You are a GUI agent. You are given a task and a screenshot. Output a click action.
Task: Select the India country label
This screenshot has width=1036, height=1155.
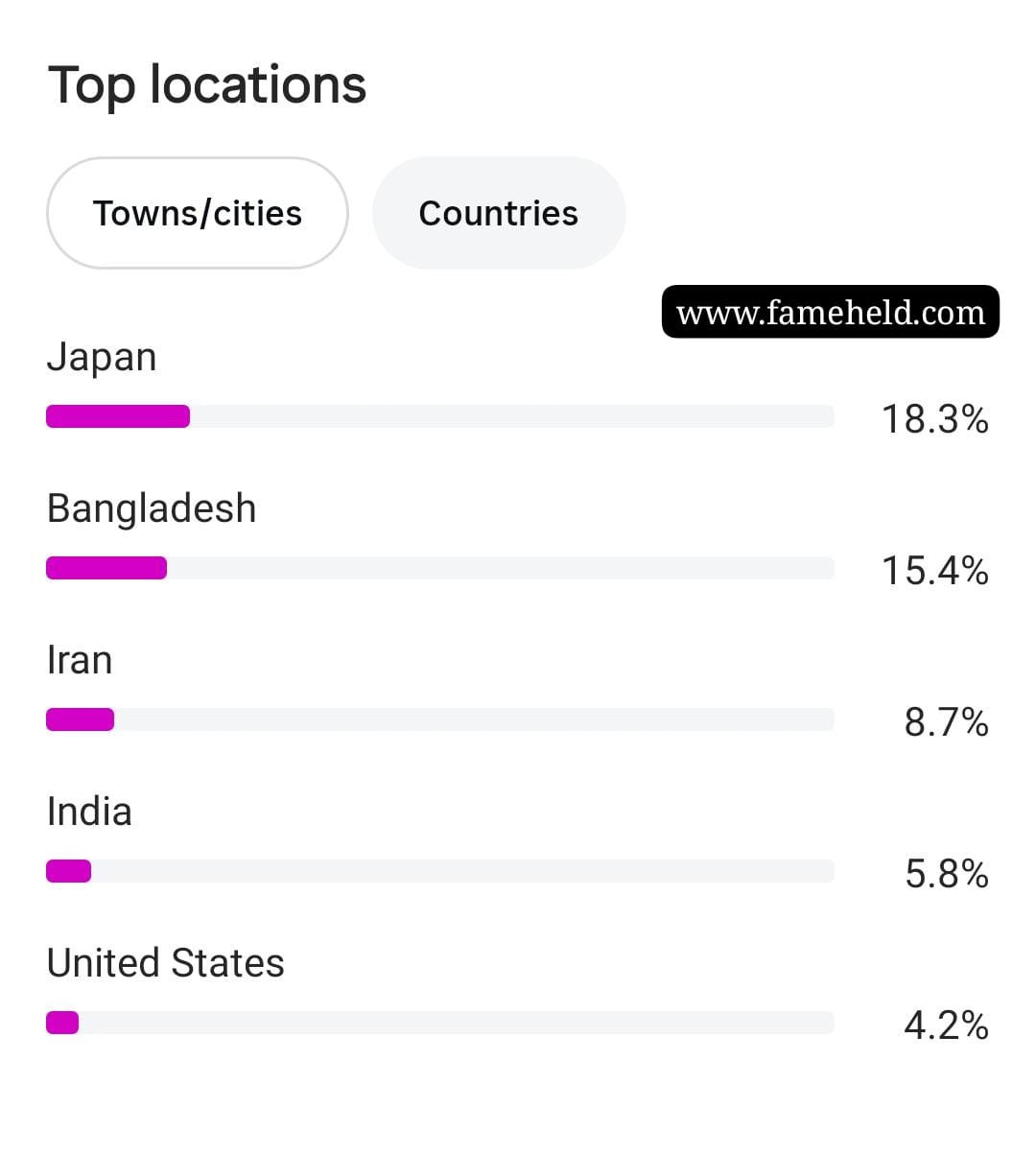click(x=89, y=812)
